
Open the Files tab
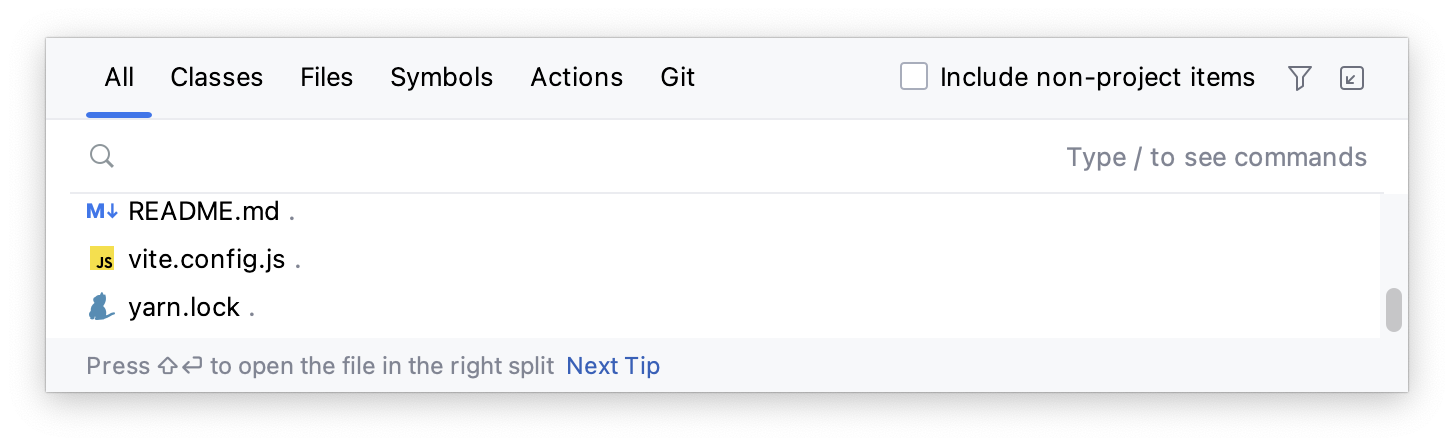[327, 78]
